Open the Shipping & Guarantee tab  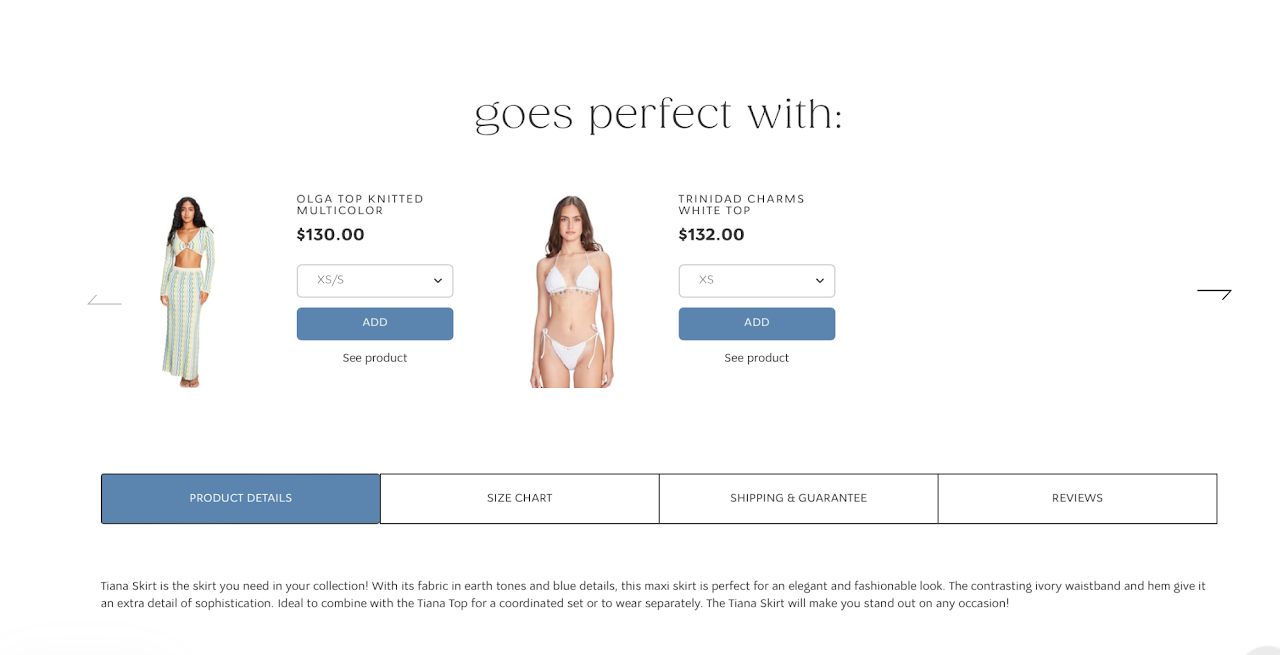click(x=799, y=499)
